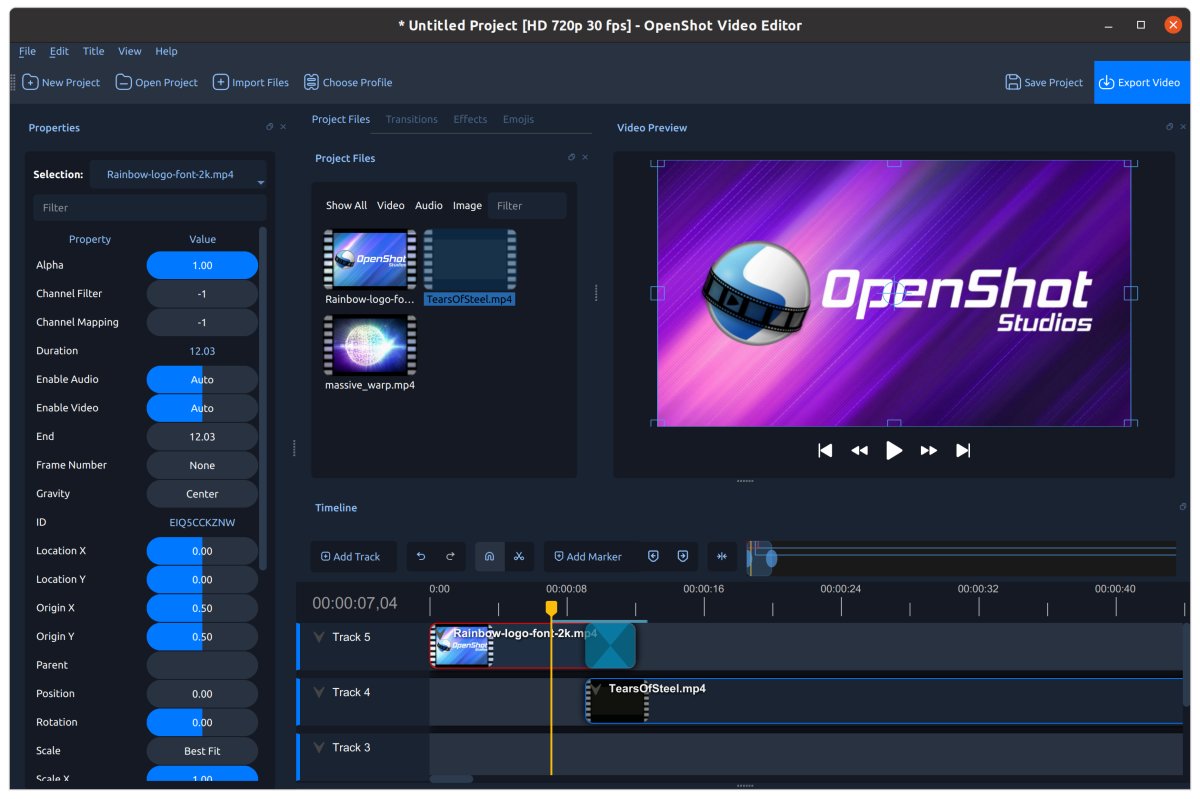Click the Export Video button
This screenshot has width=1200, height=799.
(1140, 82)
